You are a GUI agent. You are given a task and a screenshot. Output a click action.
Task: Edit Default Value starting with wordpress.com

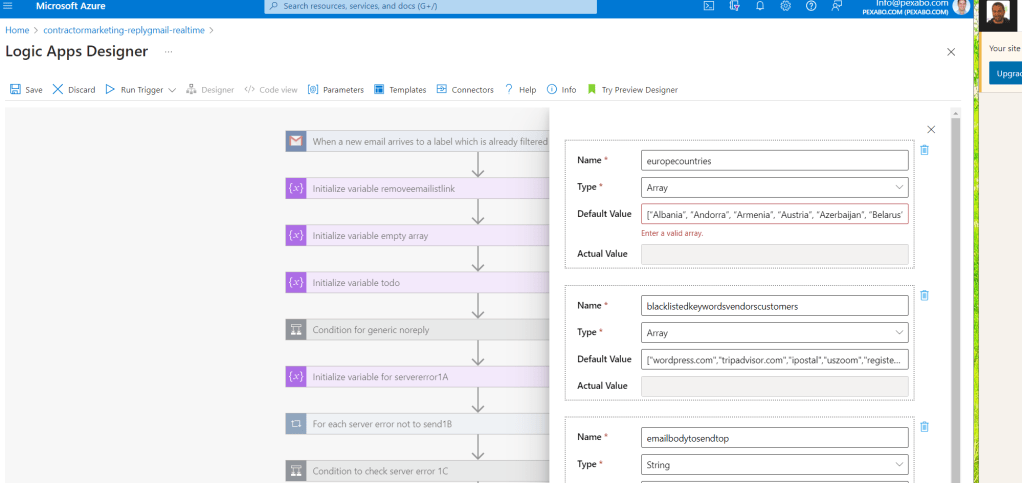pyautogui.click(x=774, y=359)
